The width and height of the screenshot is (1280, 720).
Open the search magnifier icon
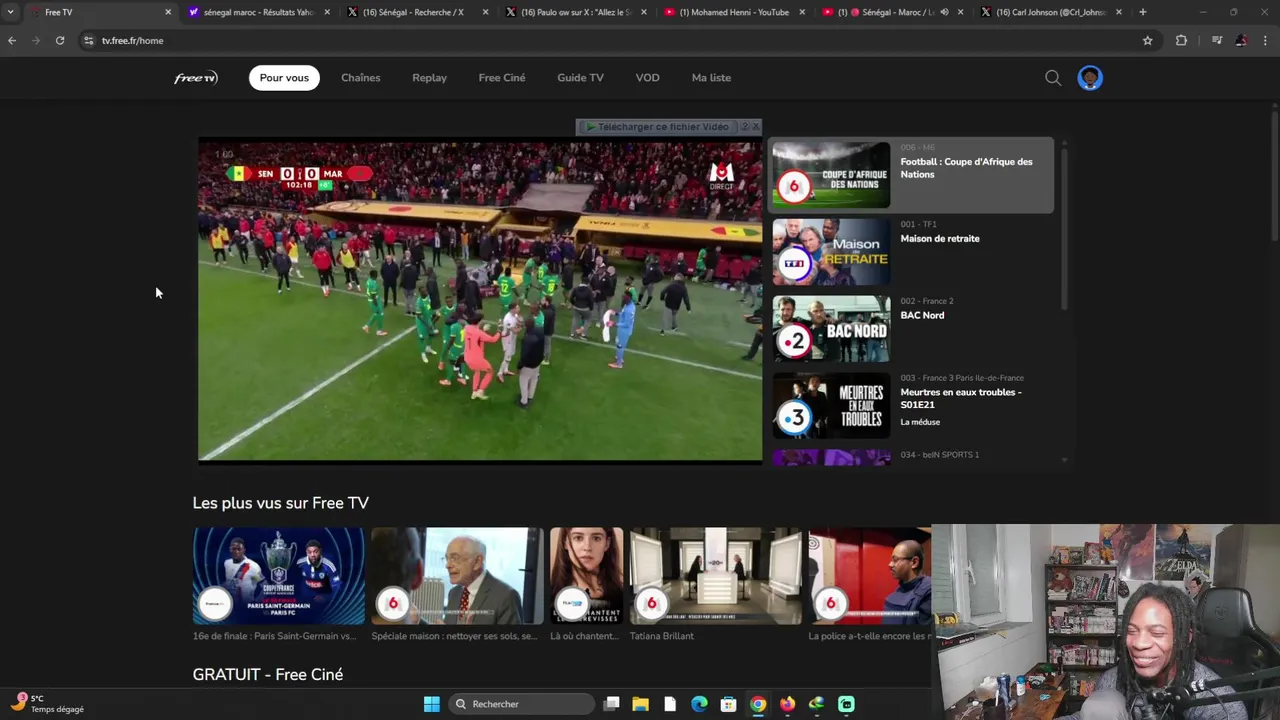pos(1053,78)
